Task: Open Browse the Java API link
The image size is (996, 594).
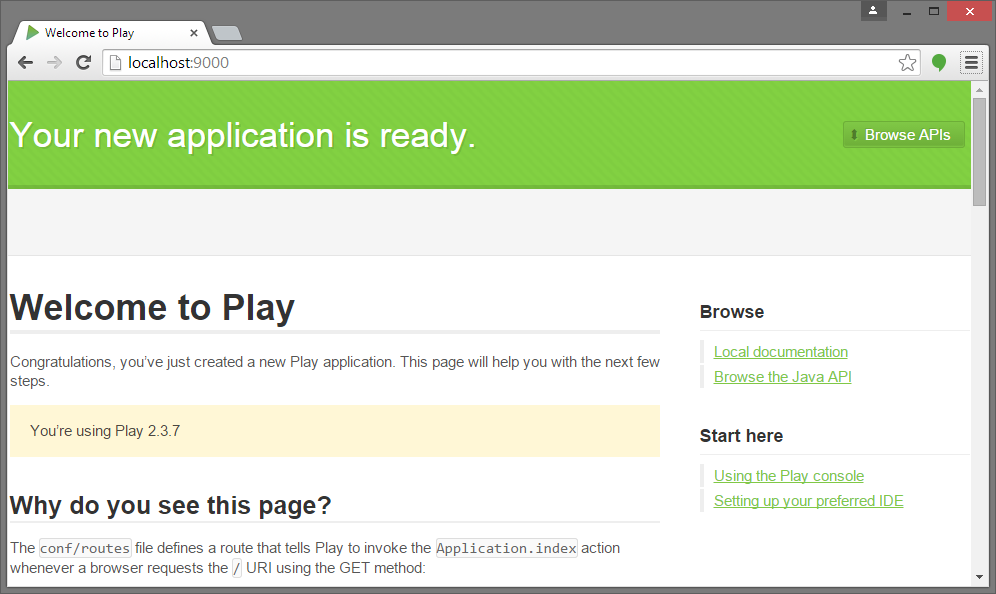Action: point(783,377)
